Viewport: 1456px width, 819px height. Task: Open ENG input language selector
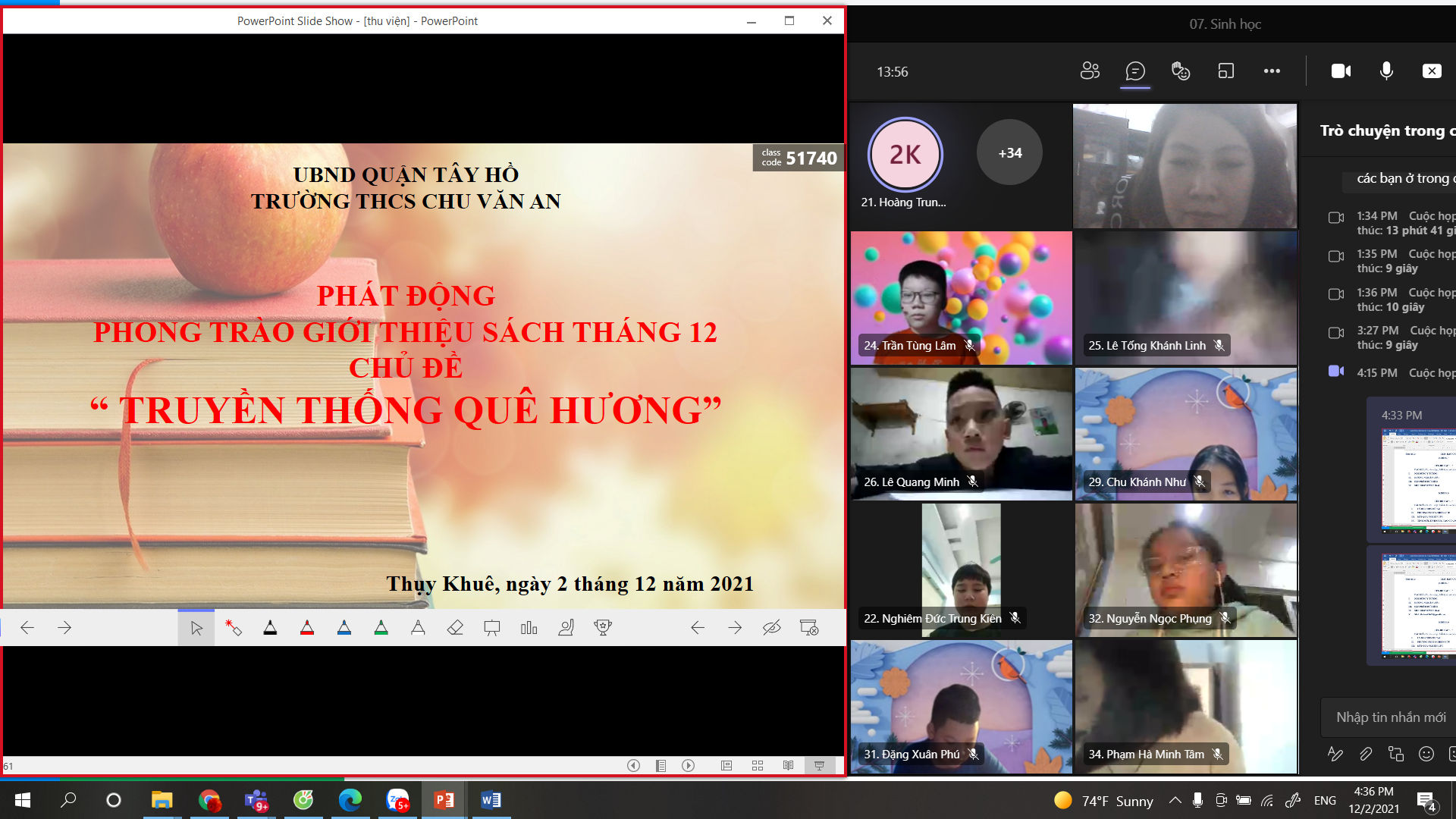click(1325, 801)
